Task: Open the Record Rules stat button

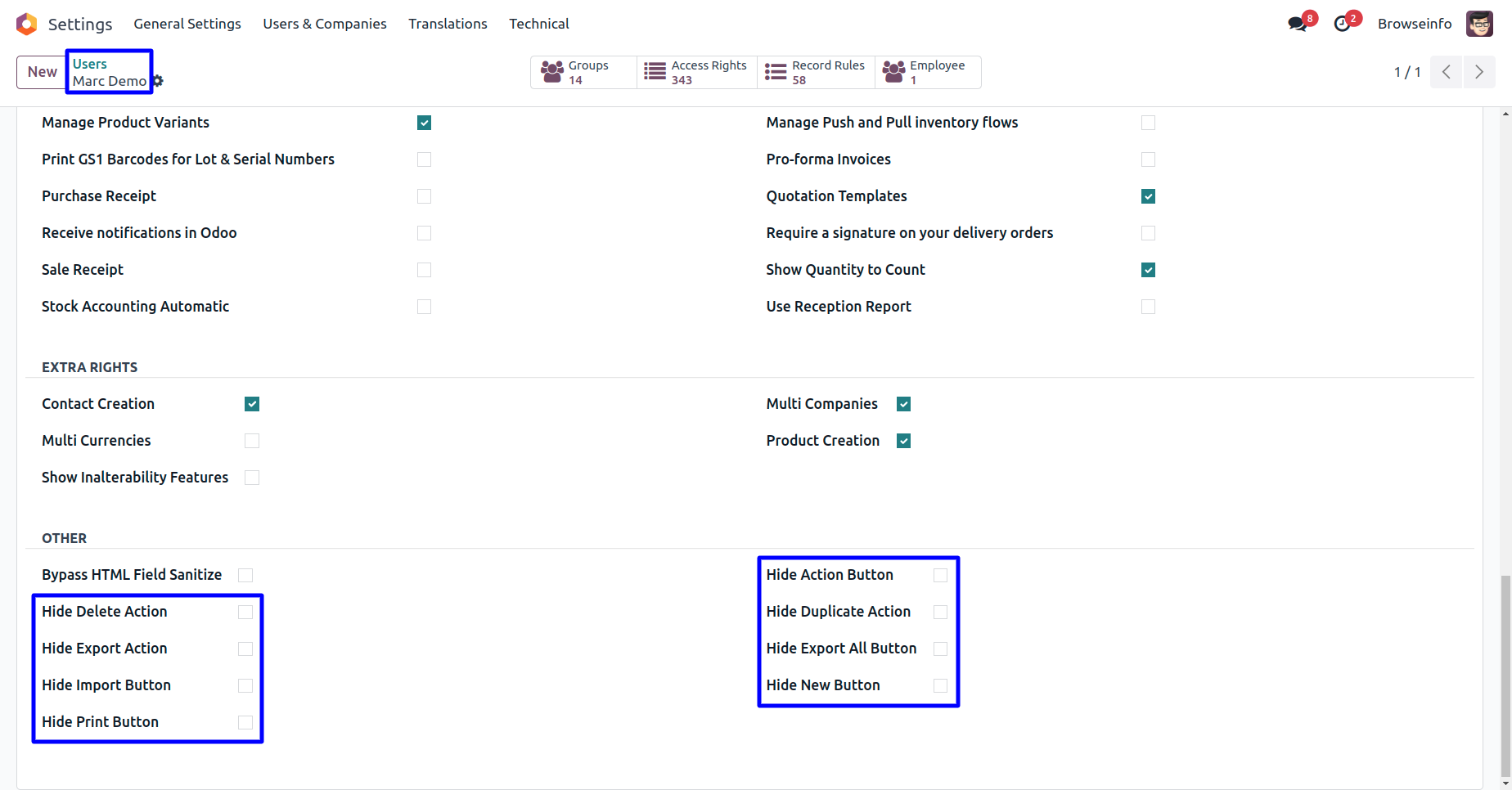Action: pos(816,72)
